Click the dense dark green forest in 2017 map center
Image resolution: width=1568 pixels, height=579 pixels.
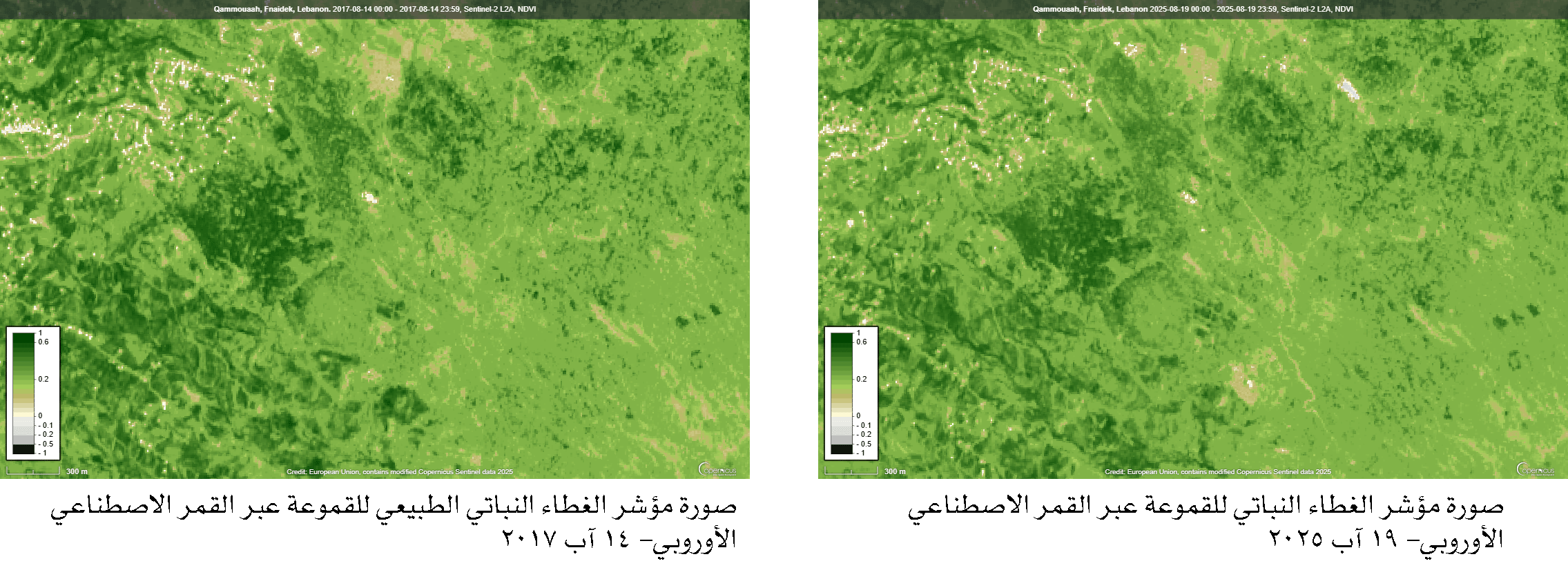tap(242, 228)
